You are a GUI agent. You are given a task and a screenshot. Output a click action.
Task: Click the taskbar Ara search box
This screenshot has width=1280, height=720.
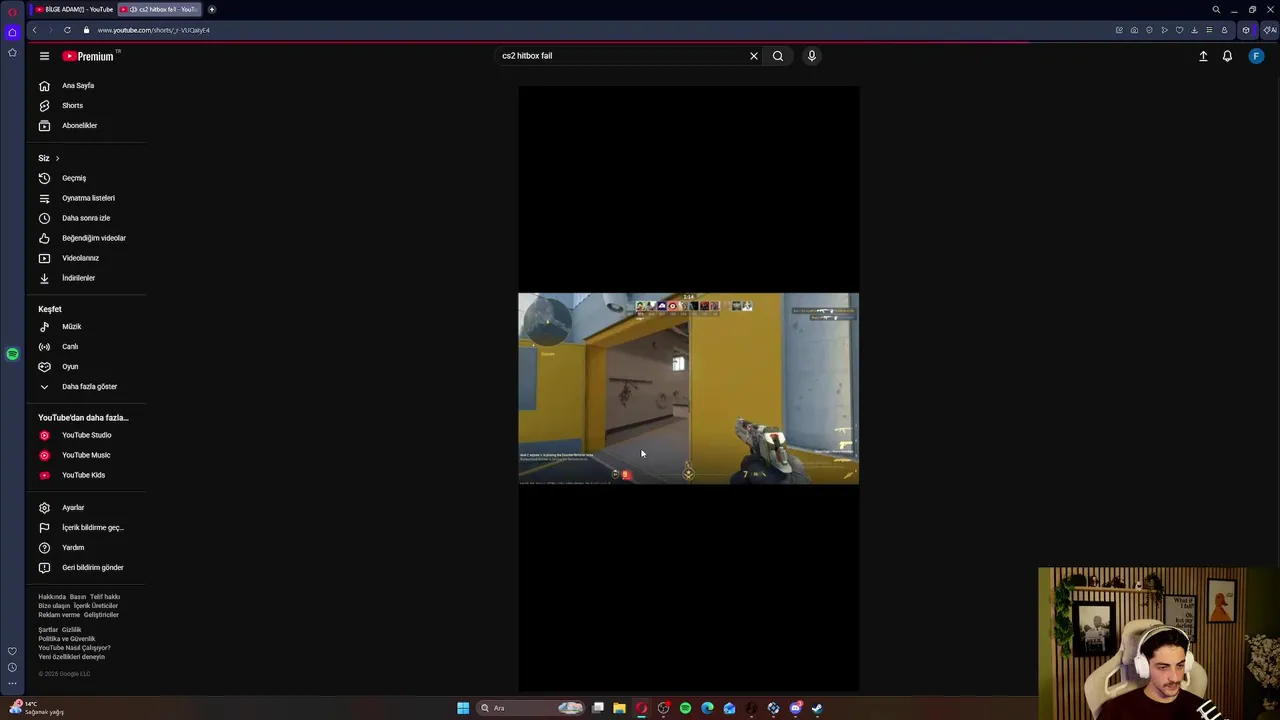530,708
